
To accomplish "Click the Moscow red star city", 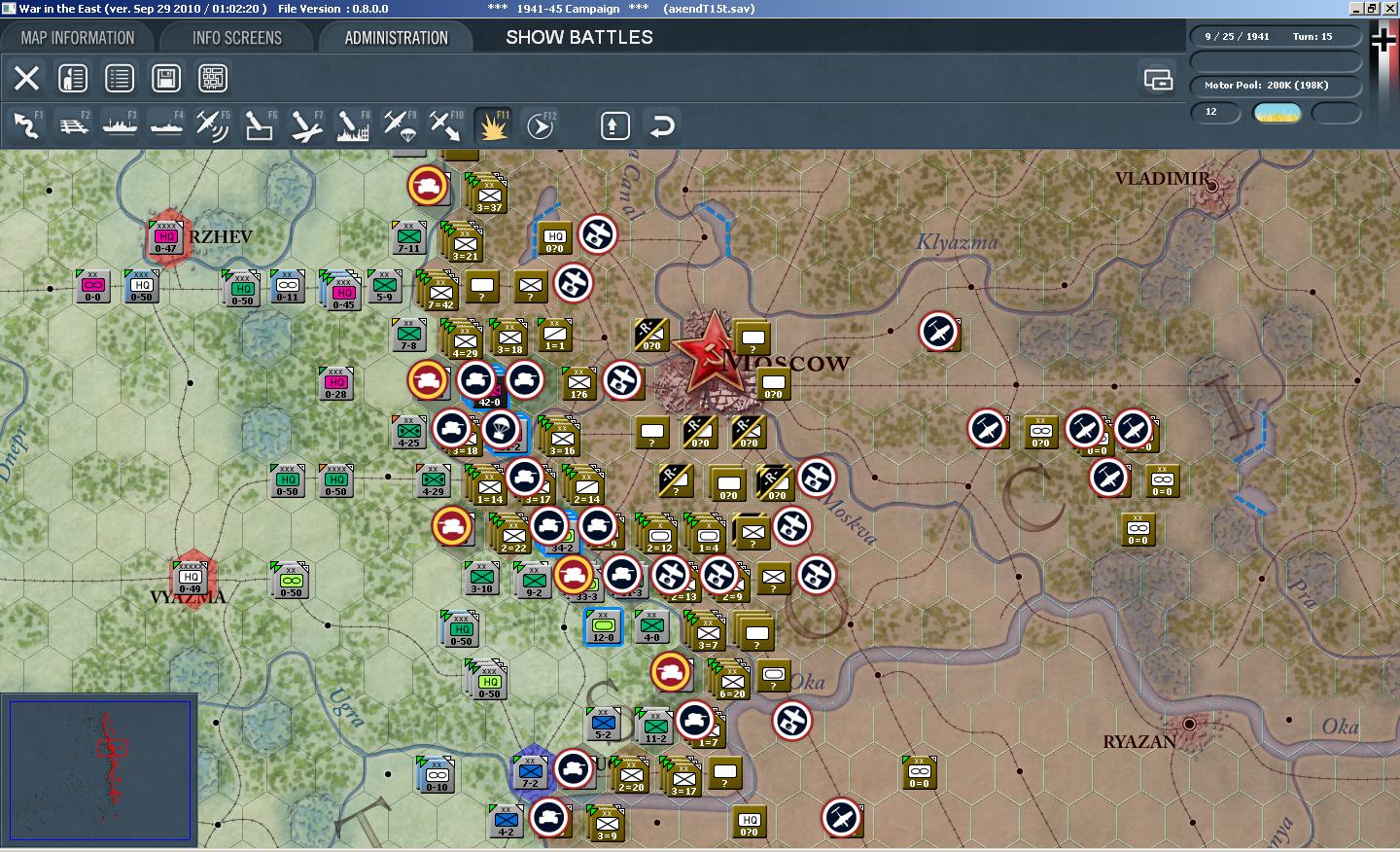I will (x=713, y=358).
